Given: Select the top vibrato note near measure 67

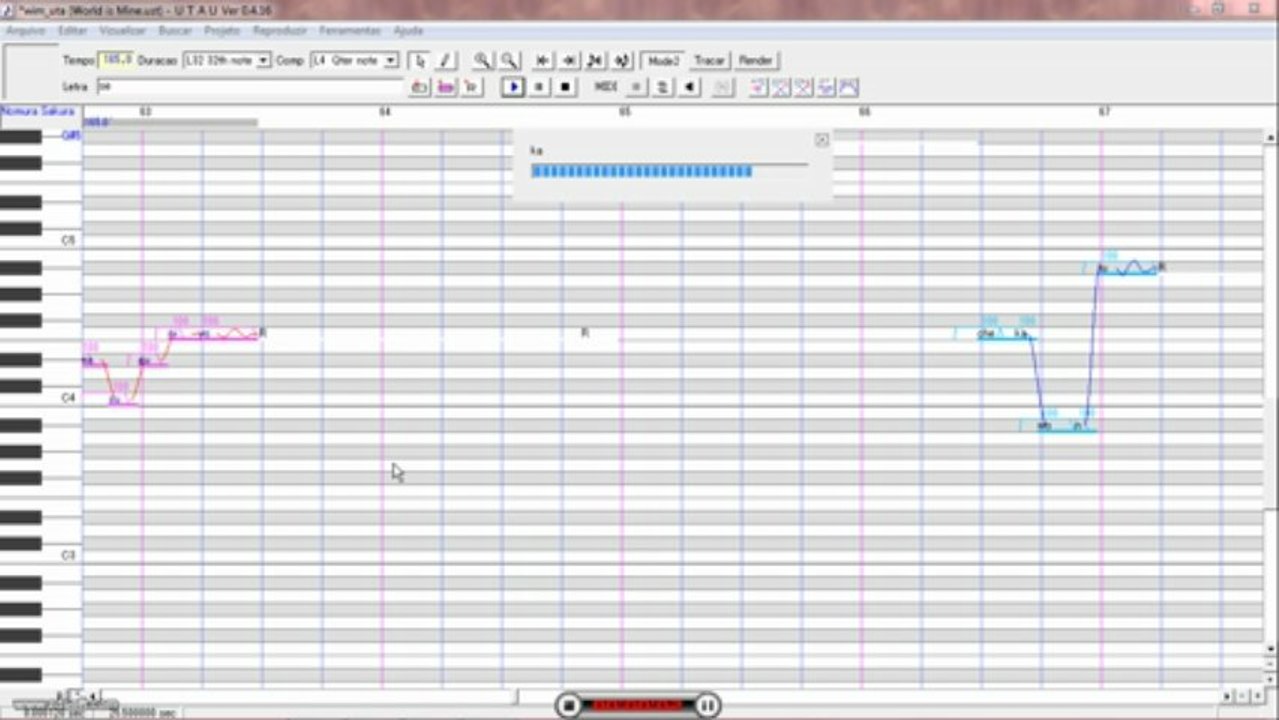Looking at the screenshot, I should 1128,268.
